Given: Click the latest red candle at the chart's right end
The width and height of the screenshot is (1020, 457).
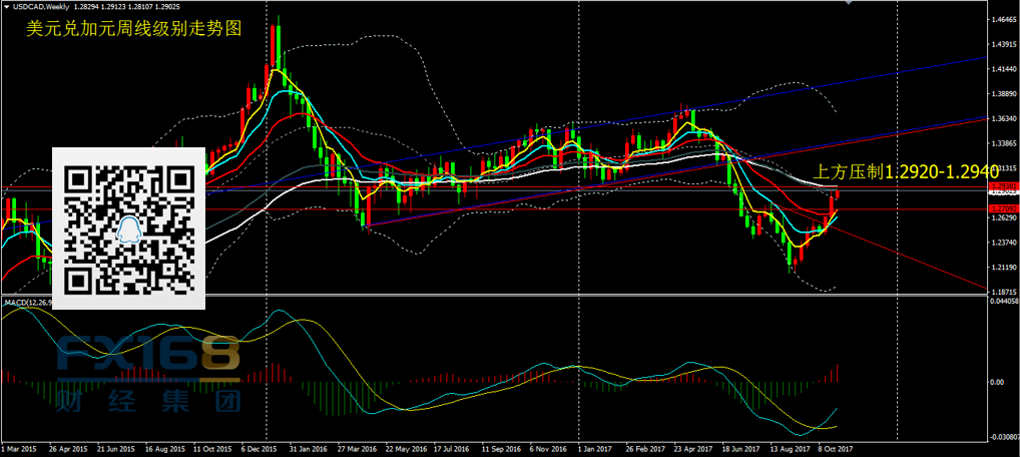Looking at the screenshot, I should tap(837, 194).
